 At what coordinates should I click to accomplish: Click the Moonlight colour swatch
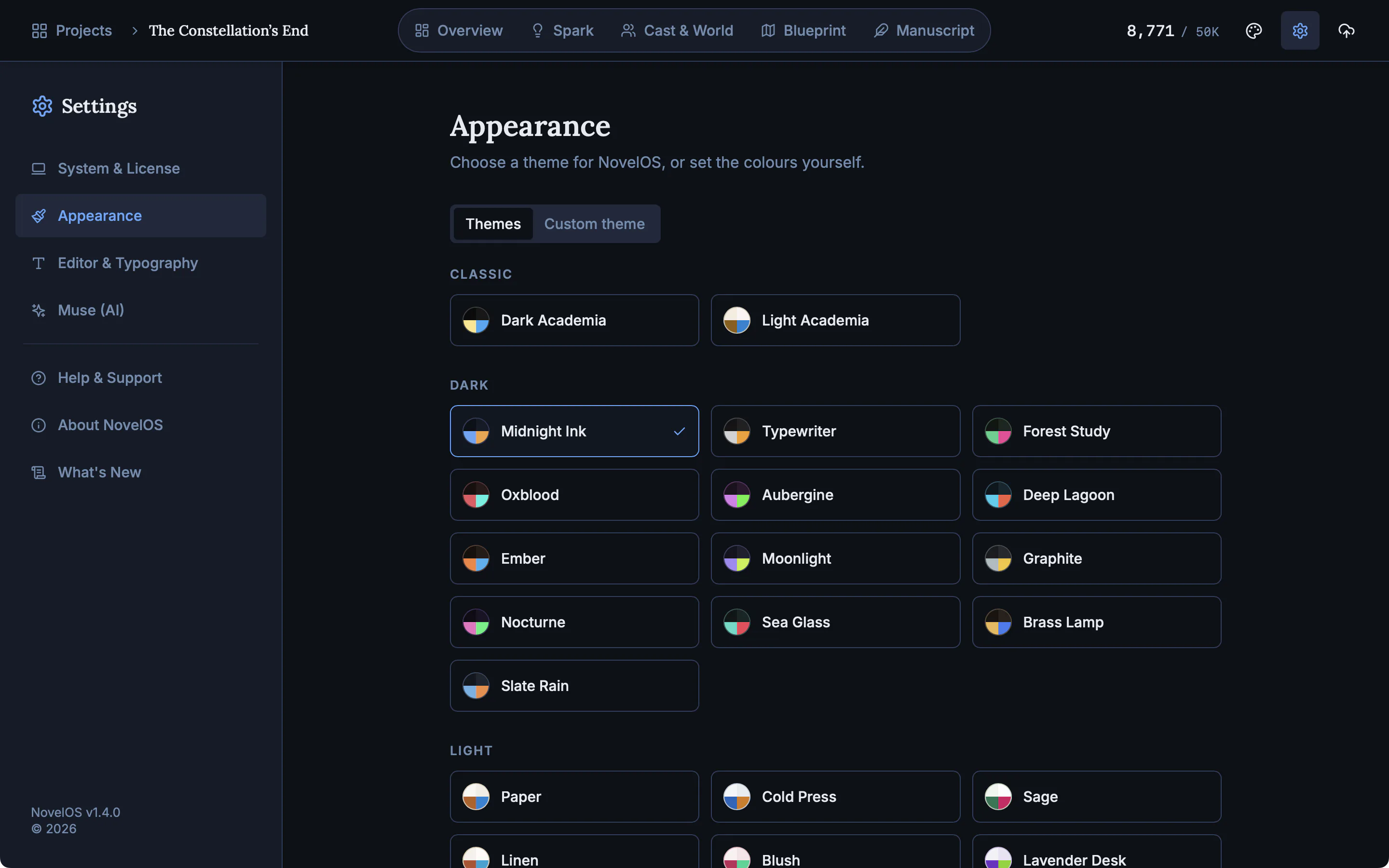737,558
